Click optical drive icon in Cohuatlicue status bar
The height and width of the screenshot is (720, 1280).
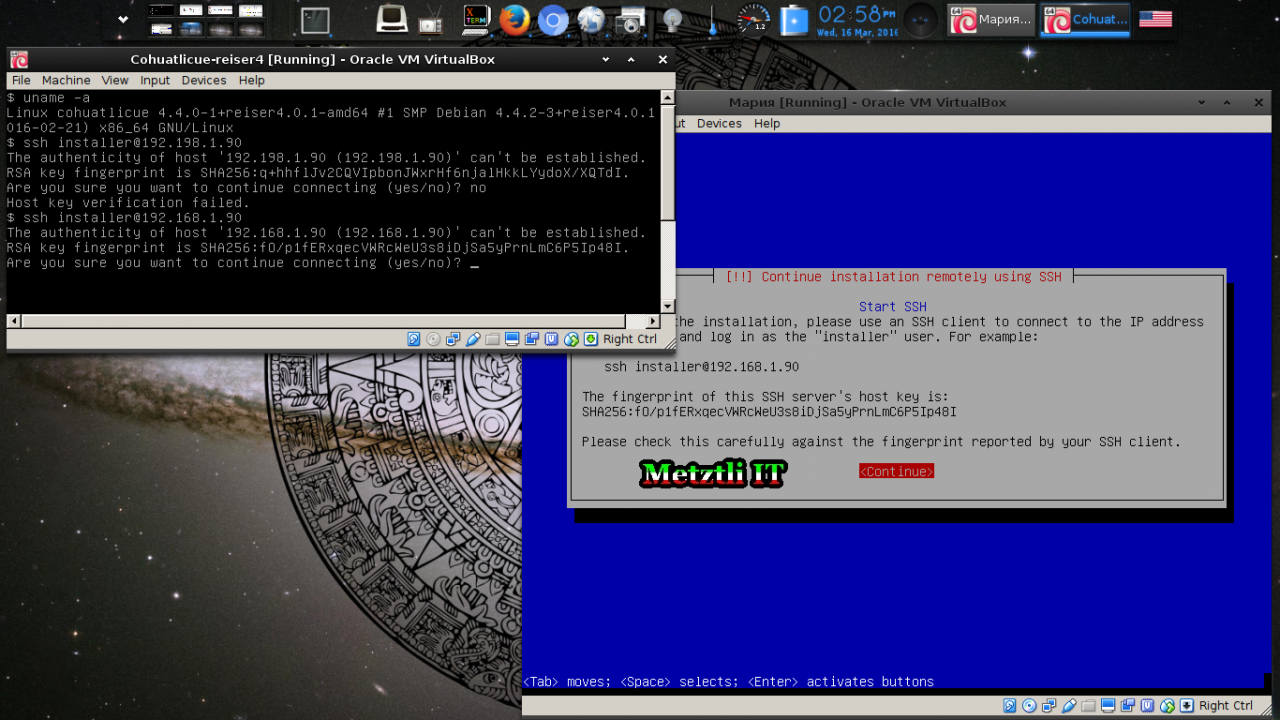[x=433, y=339]
